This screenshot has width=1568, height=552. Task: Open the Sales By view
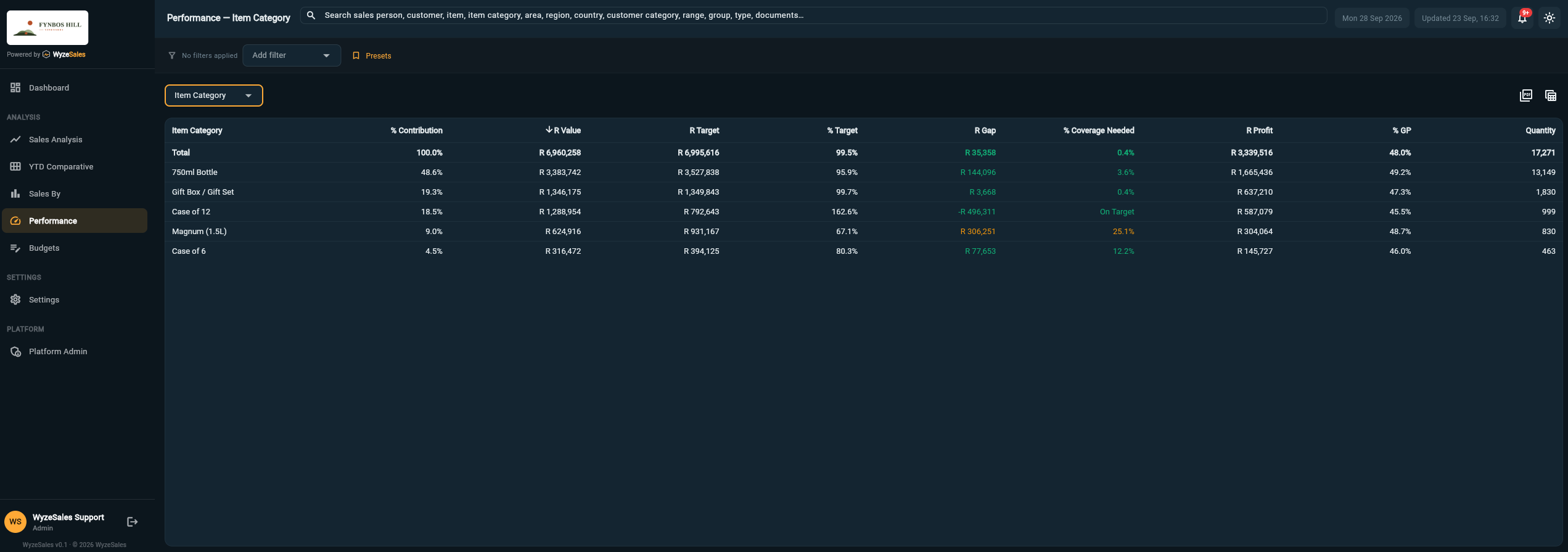74,193
